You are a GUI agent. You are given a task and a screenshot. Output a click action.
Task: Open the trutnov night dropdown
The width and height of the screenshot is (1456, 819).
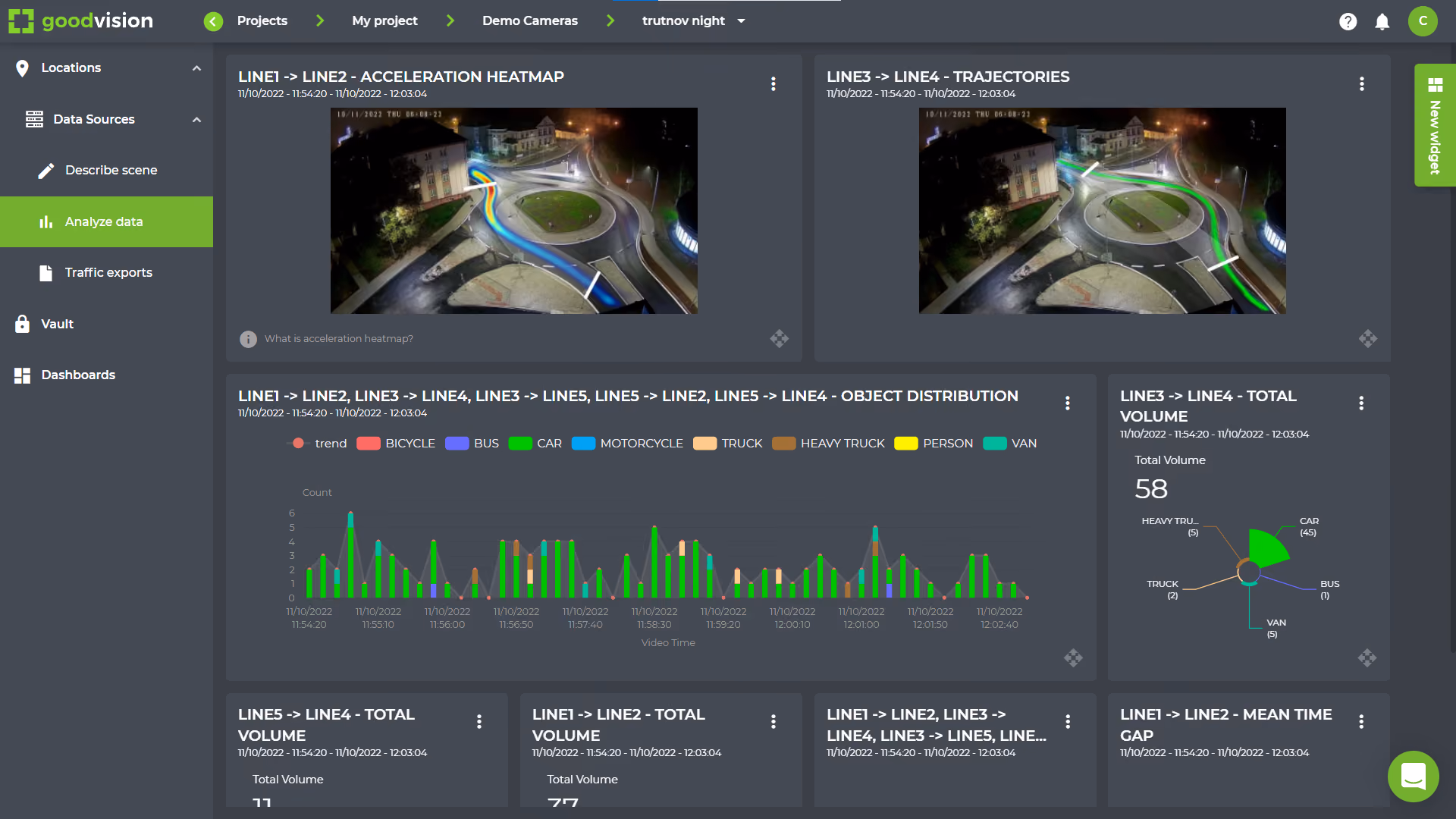point(694,21)
